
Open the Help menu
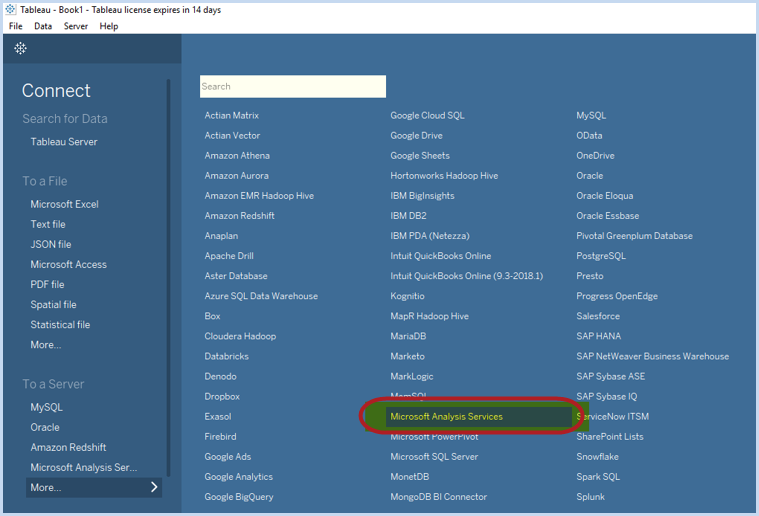tap(109, 26)
